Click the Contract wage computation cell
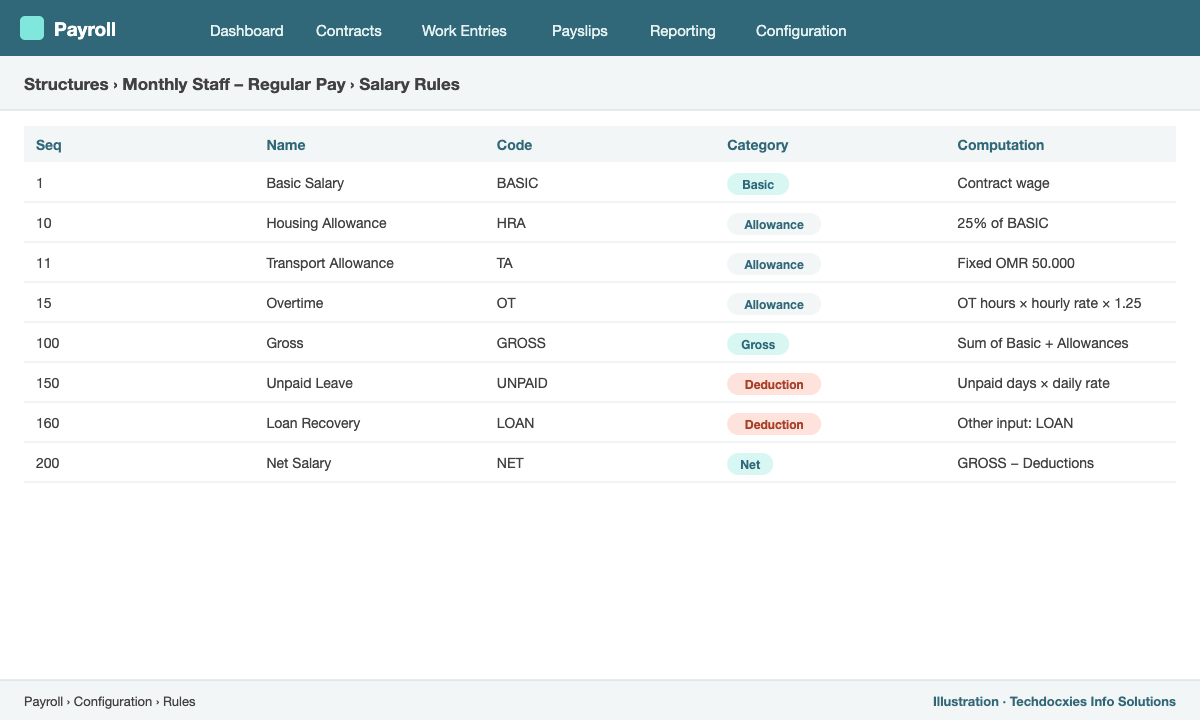1200x720 pixels. coord(1003,183)
